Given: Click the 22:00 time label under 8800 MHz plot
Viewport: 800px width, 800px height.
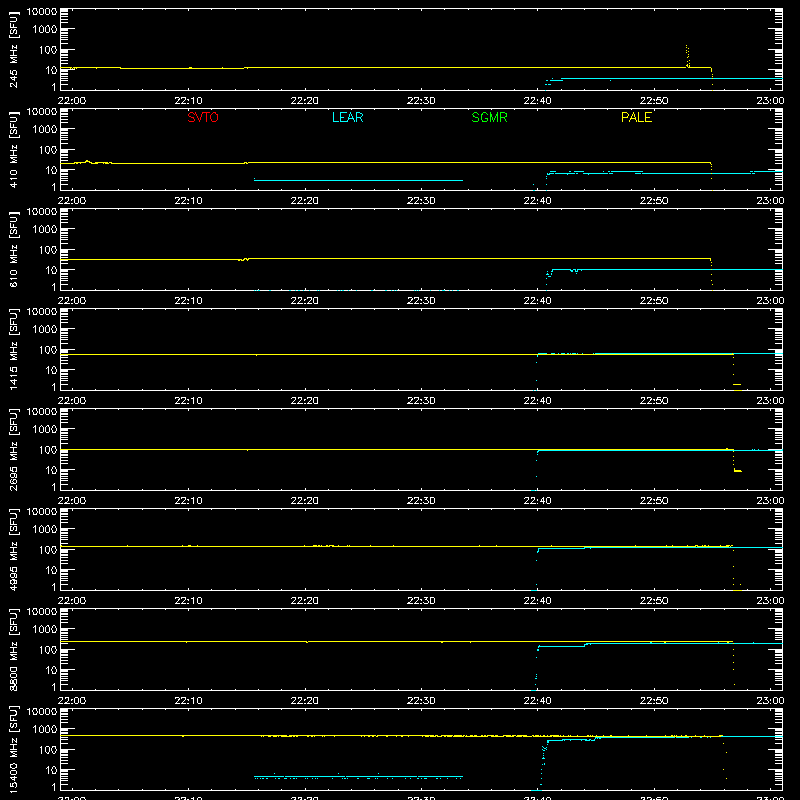Looking at the screenshot, I should click(x=72, y=701).
